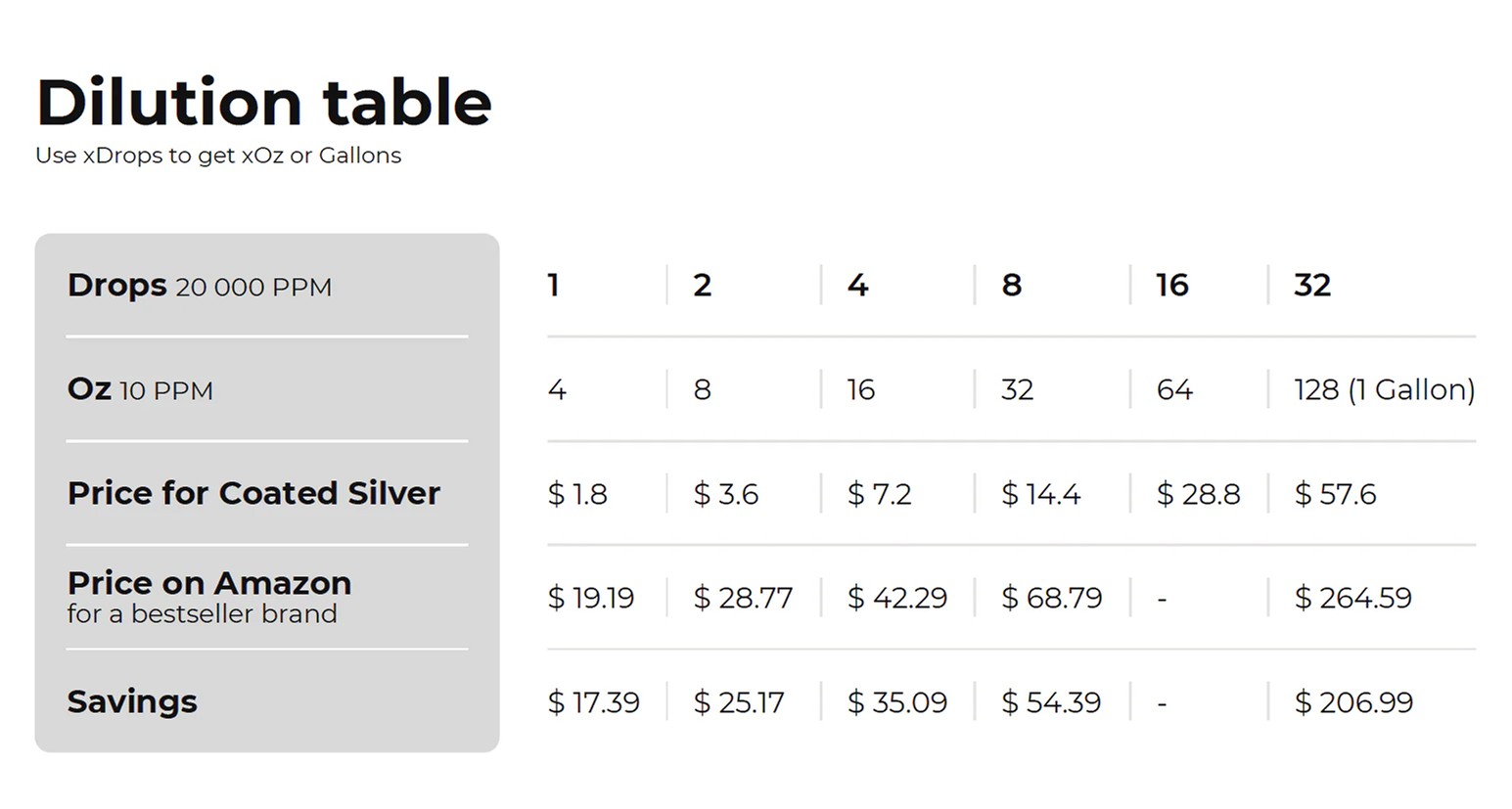Screen dimensions: 1512x809
Task: Select the Price for Coated Silver label
Action: coord(253,493)
